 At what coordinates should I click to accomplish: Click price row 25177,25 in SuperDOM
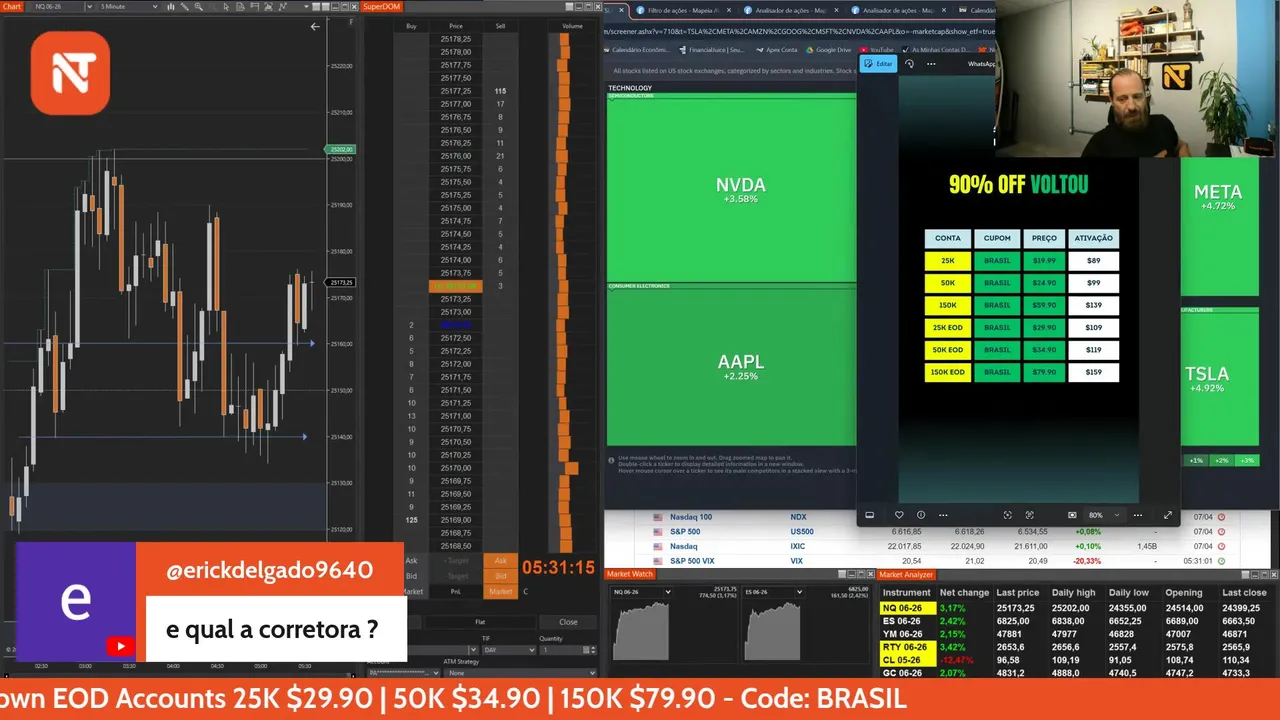pos(455,91)
